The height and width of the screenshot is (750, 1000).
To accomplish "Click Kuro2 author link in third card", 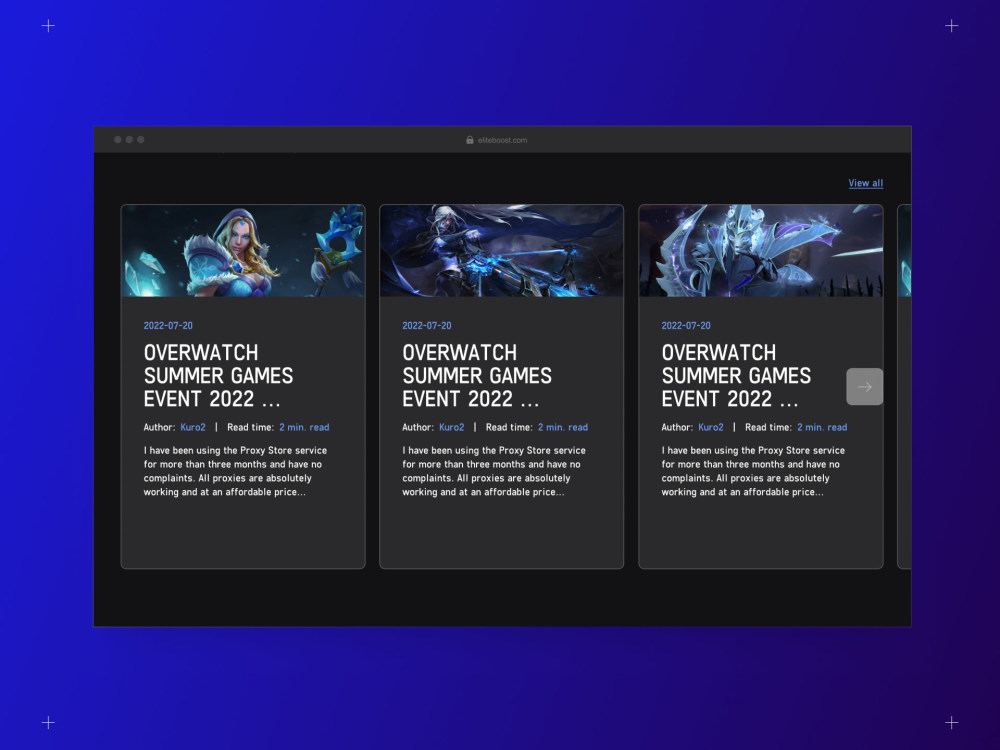I will tap(710, 427).
